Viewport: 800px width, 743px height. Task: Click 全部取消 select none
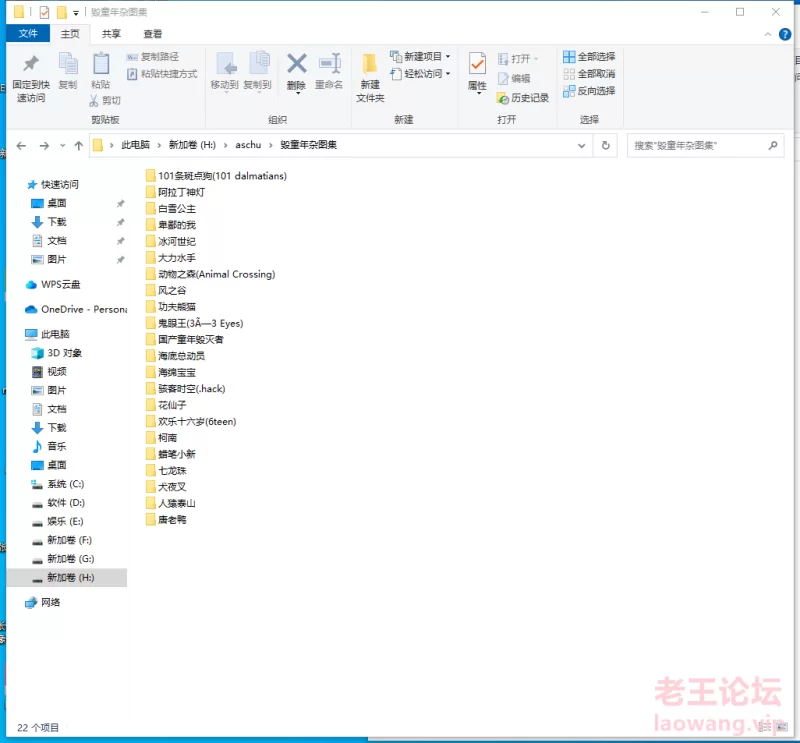[x=589, y=73]
